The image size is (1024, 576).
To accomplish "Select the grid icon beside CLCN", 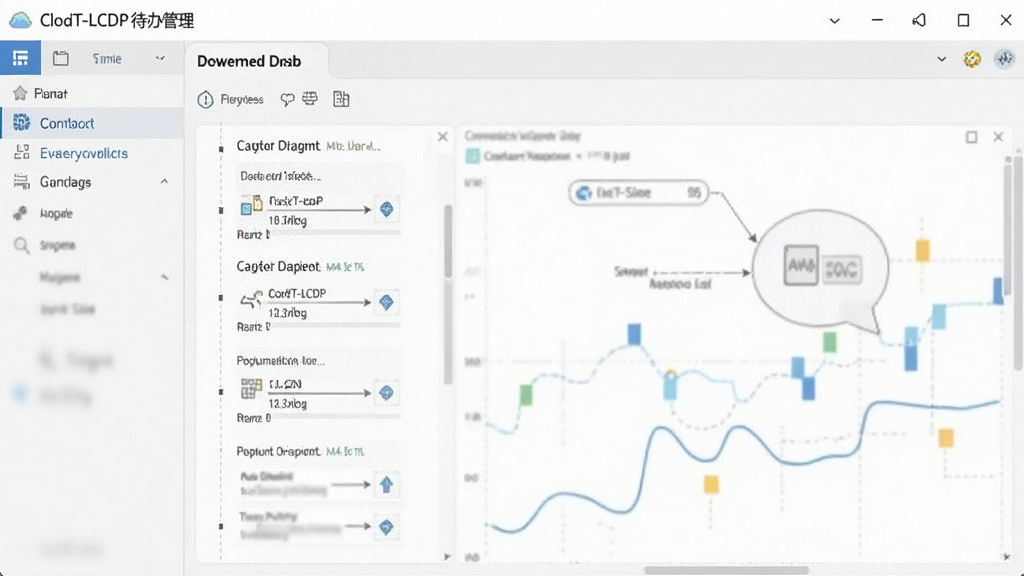I will pos(251,389).
